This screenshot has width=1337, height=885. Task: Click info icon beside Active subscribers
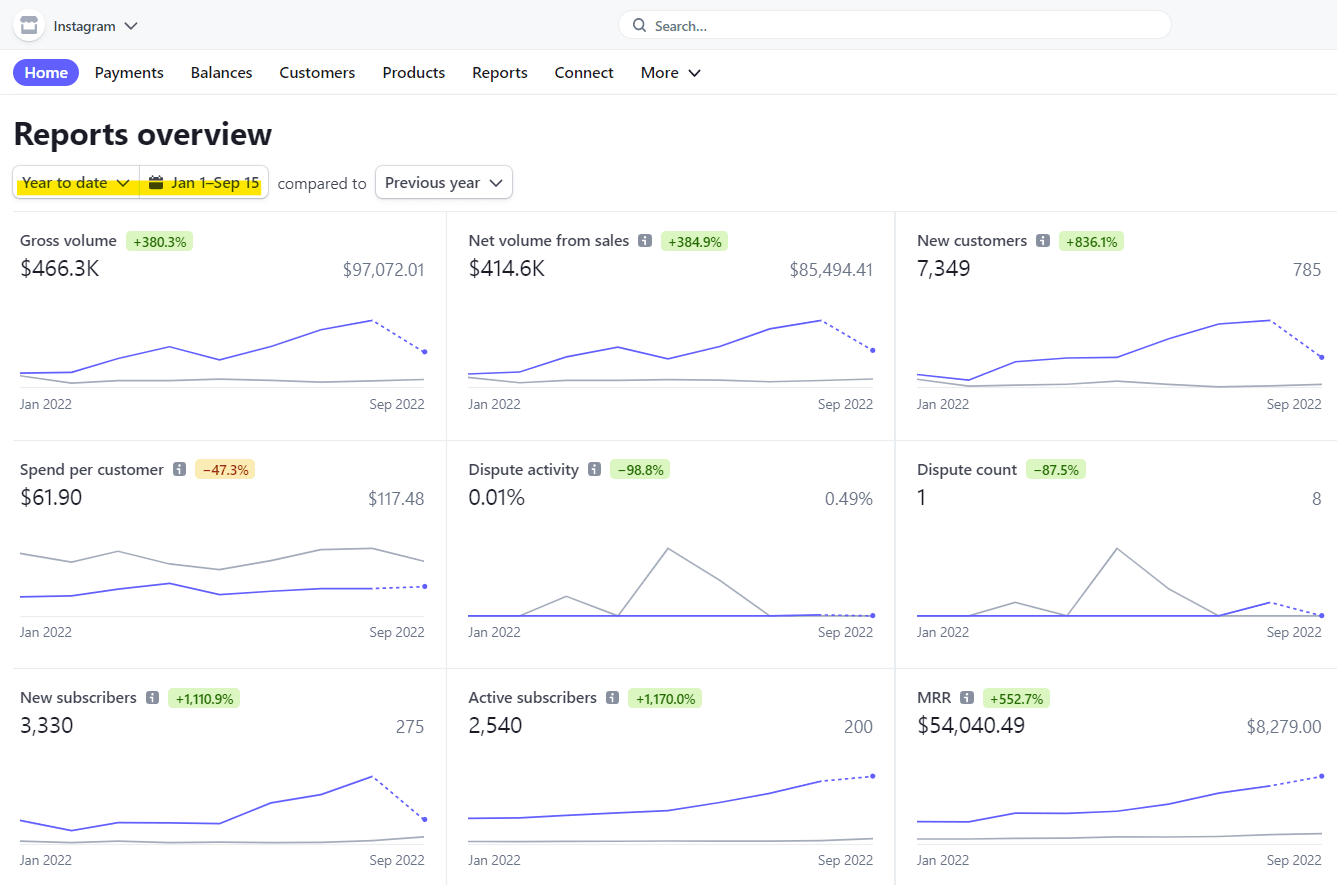click(x=613, y=698)
